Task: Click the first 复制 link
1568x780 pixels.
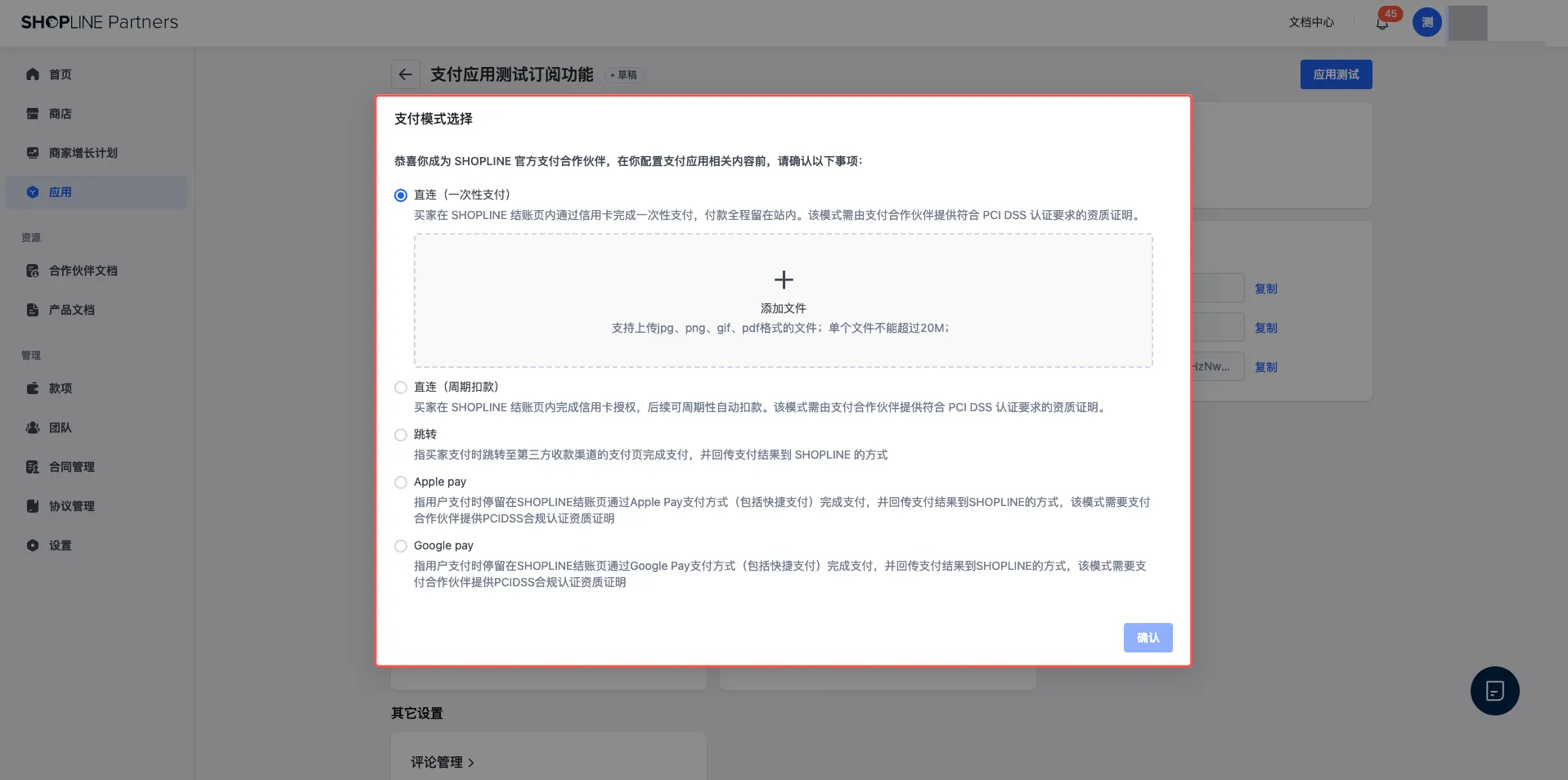Action: [x=1265, y=289]
